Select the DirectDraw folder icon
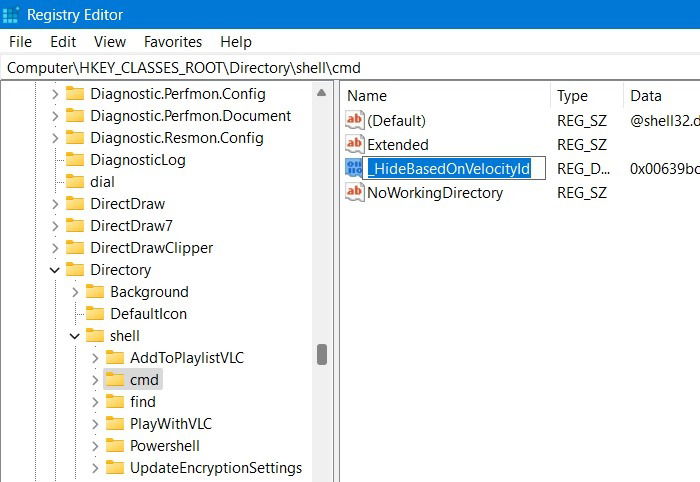Viewport: 700px width, 482px height. coord(75,204)
